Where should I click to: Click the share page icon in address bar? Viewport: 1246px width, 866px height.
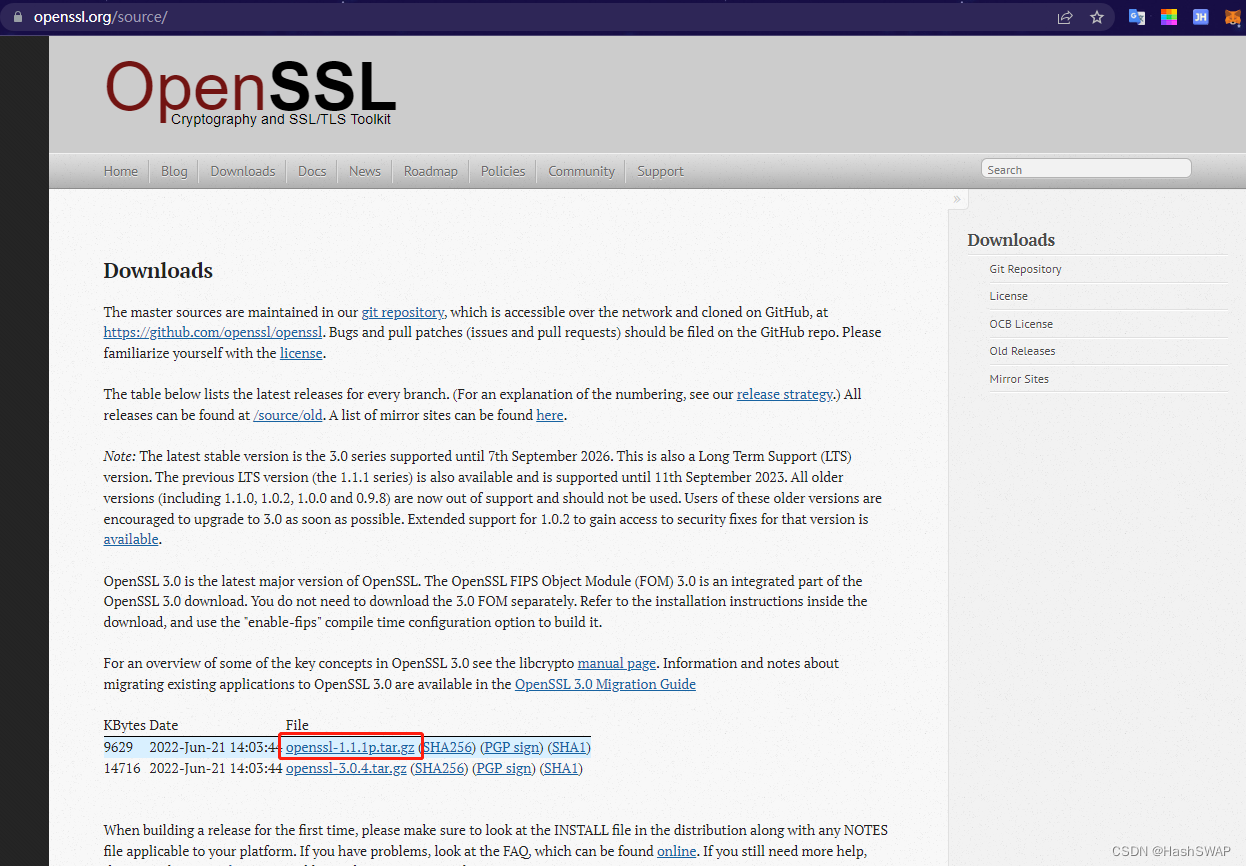click(x=1065, y=17)
